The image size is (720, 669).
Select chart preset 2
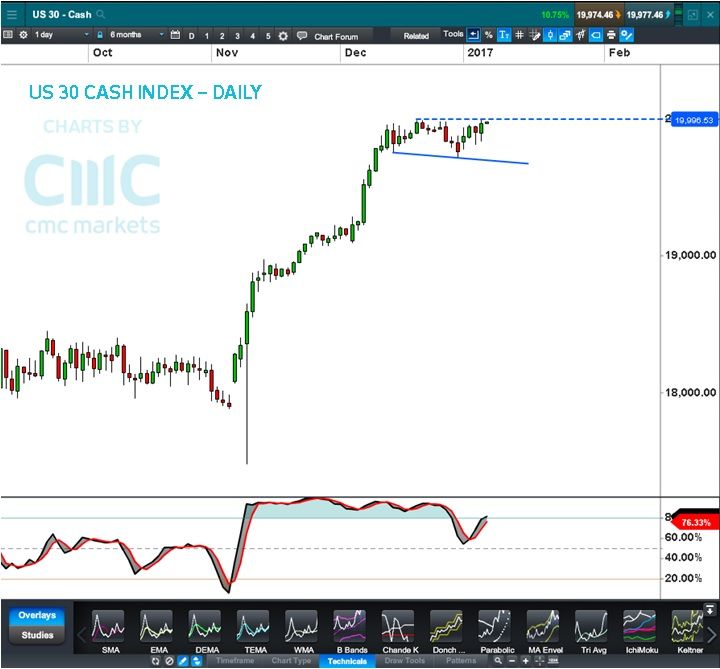click(222, 36)
